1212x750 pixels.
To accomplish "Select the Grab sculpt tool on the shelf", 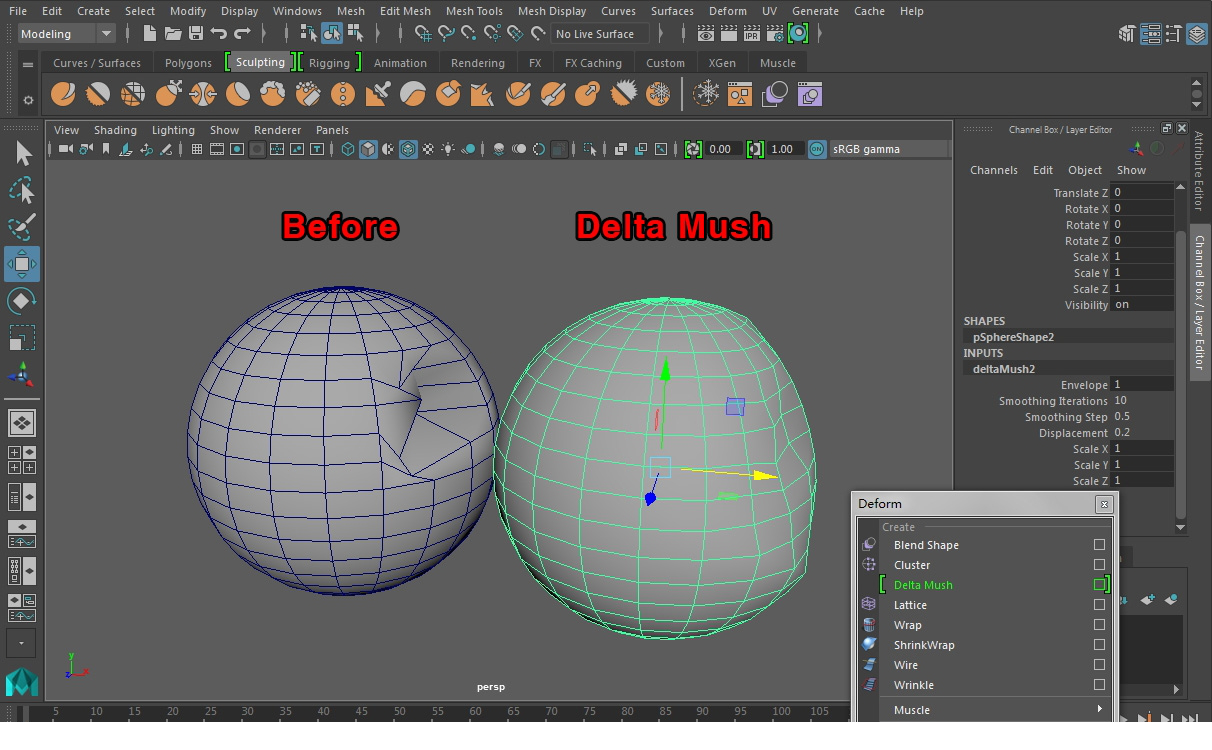I will tap(168, 94).
